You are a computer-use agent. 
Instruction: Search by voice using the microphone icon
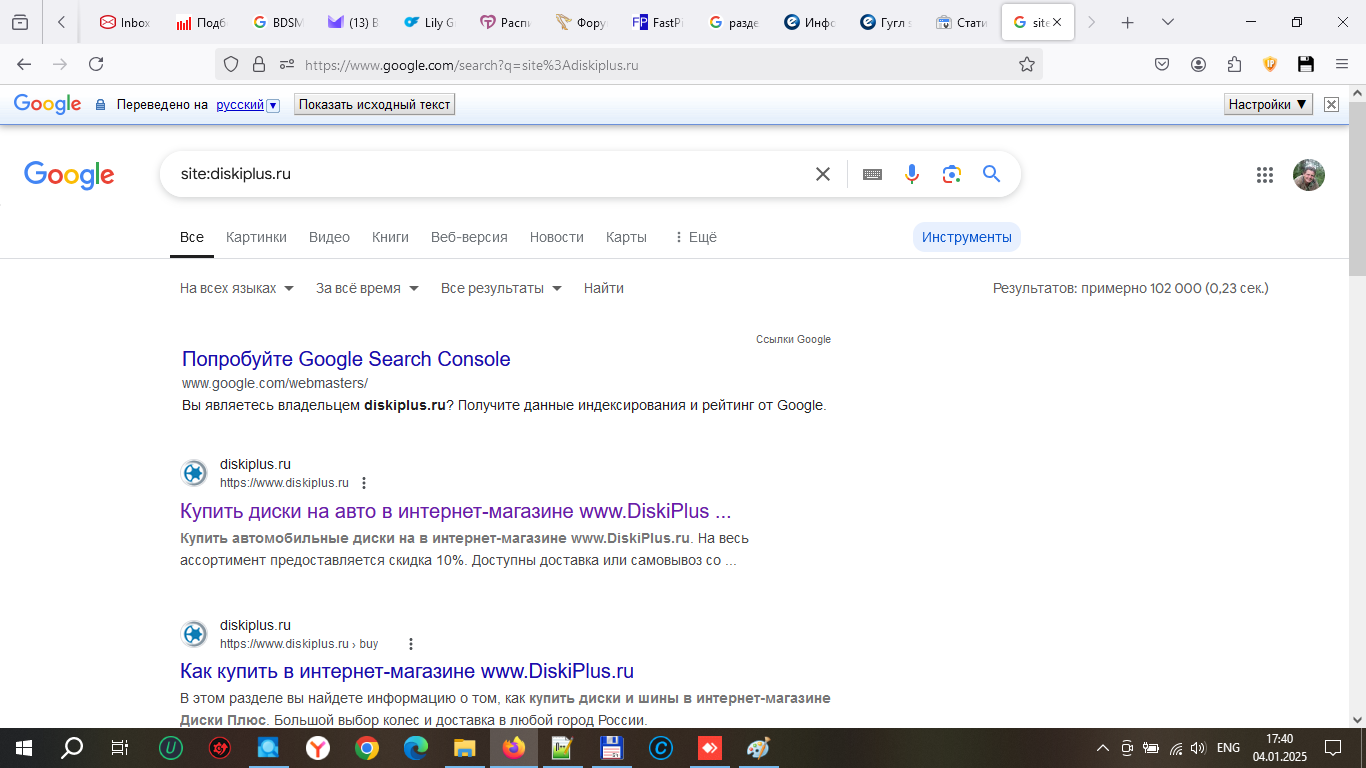[x=911, y=174]
